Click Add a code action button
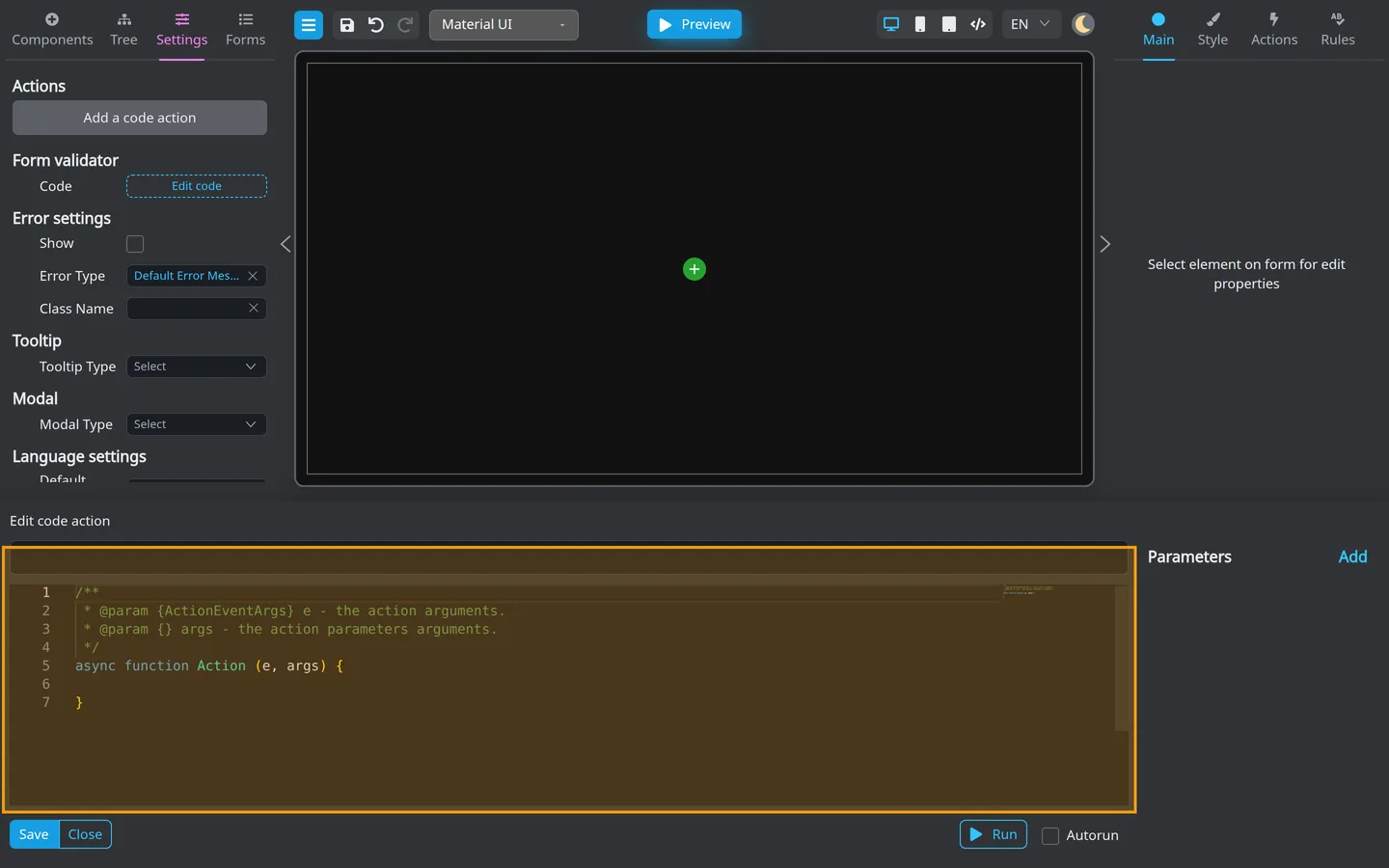The height and width of the screenshot is (868, 1389). (x=140, y=118)
